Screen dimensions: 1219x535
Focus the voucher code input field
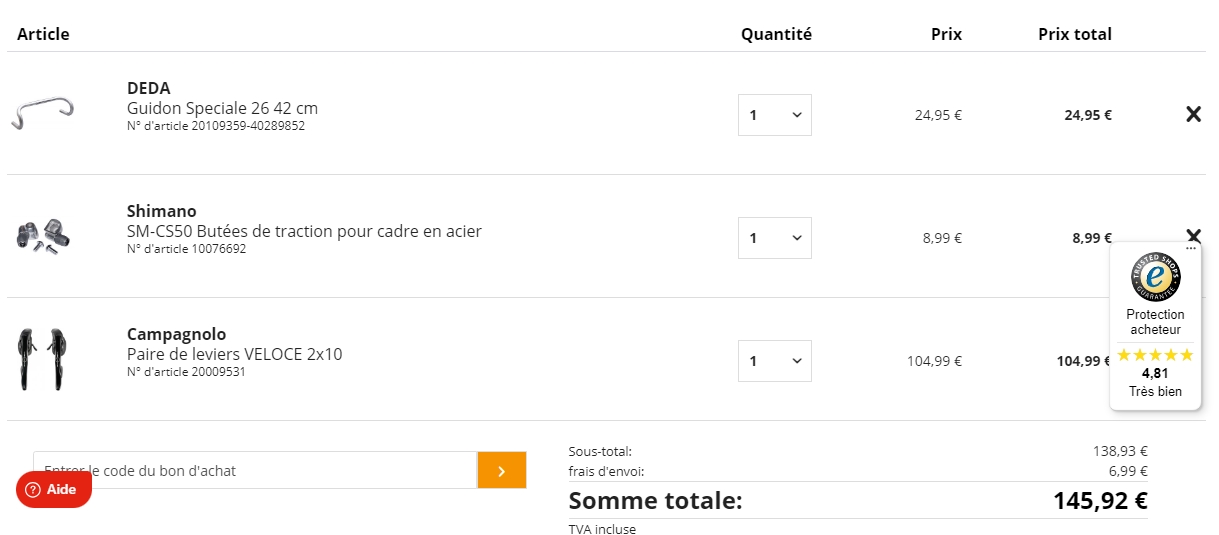[x=255, y=471]
